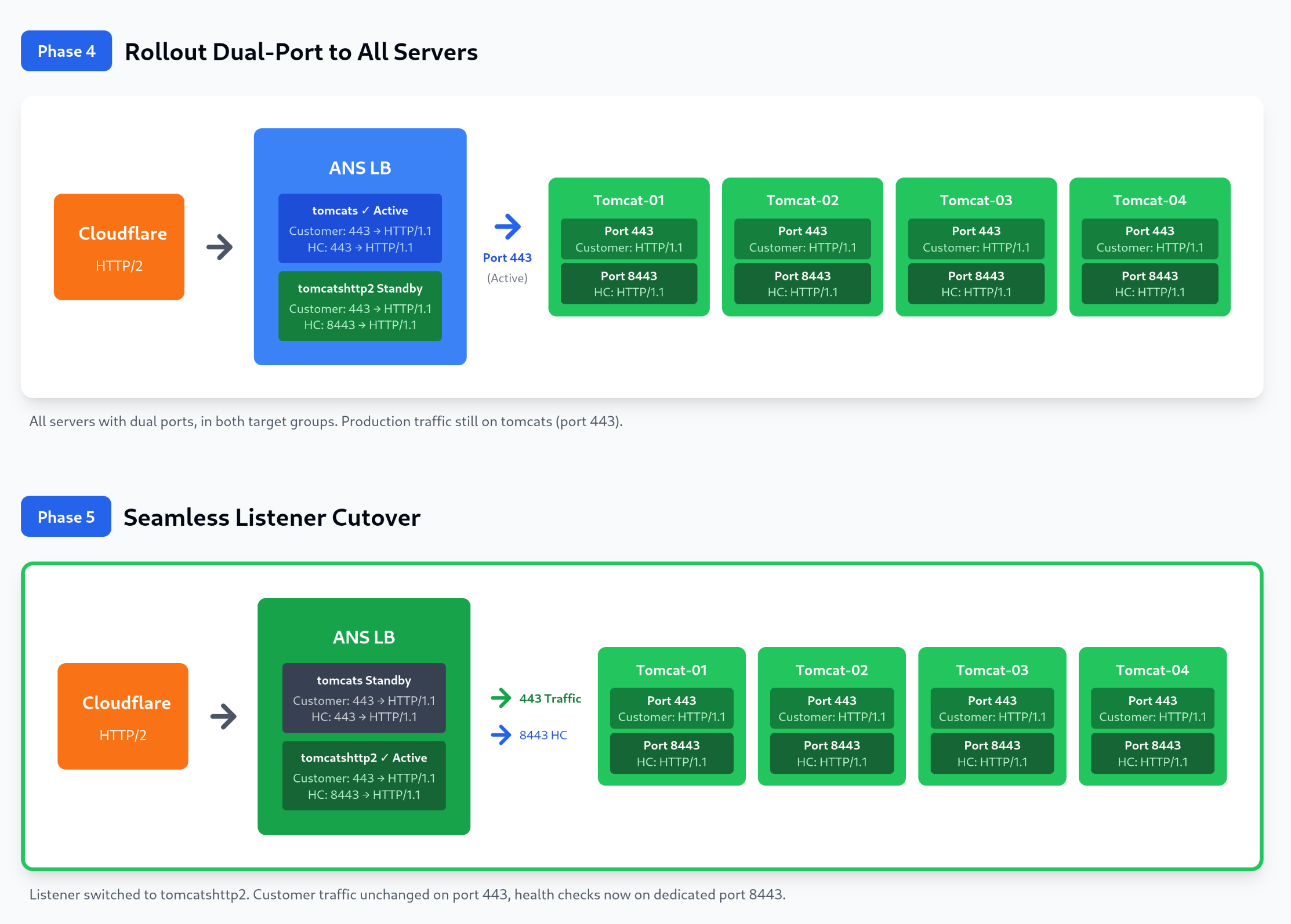Click the ANS LB title in Phase 5

tap(364, 637)
